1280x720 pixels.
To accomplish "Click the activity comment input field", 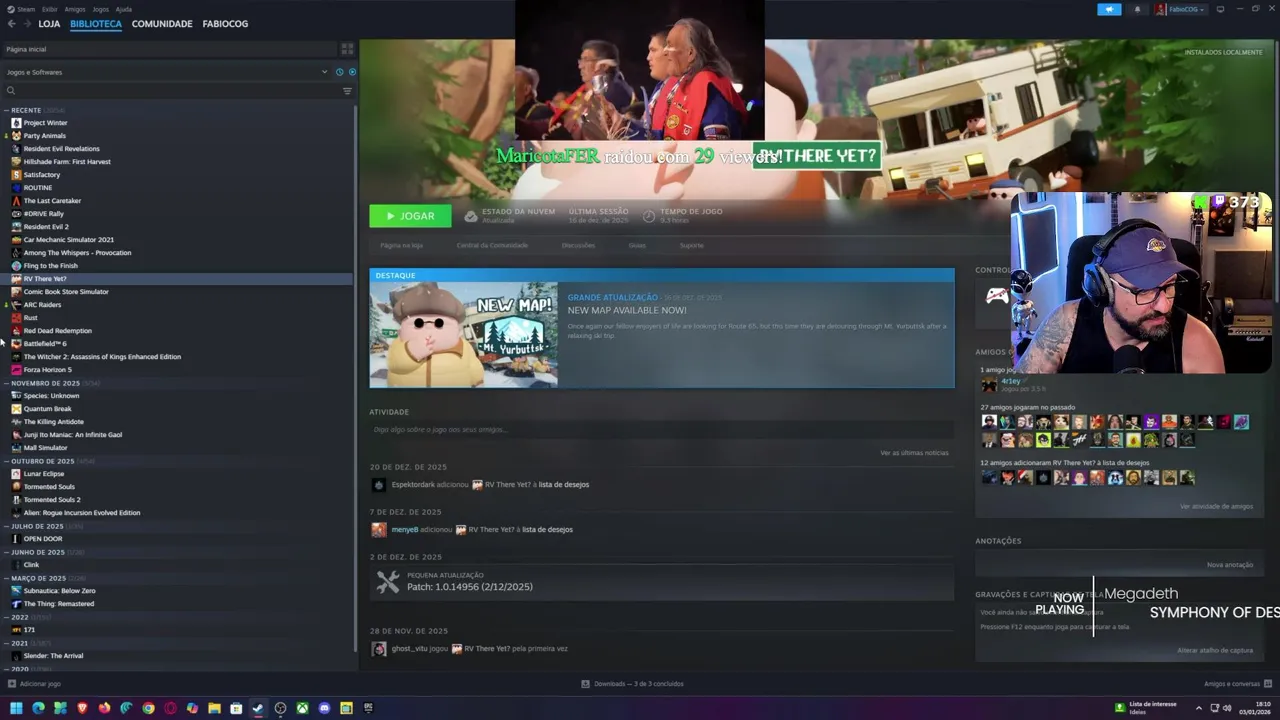I will tap(660, 430).
